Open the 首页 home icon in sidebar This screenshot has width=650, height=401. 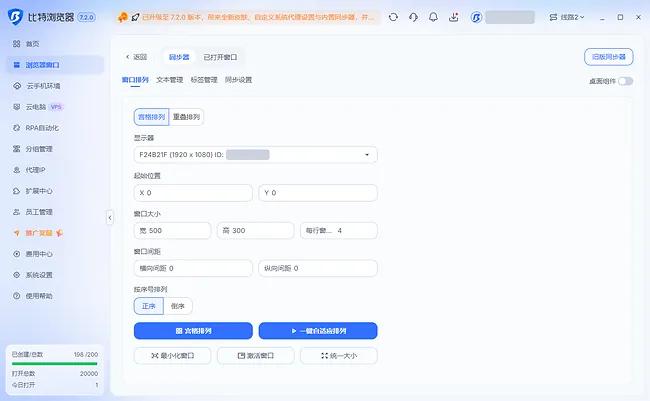pos(17,44)
